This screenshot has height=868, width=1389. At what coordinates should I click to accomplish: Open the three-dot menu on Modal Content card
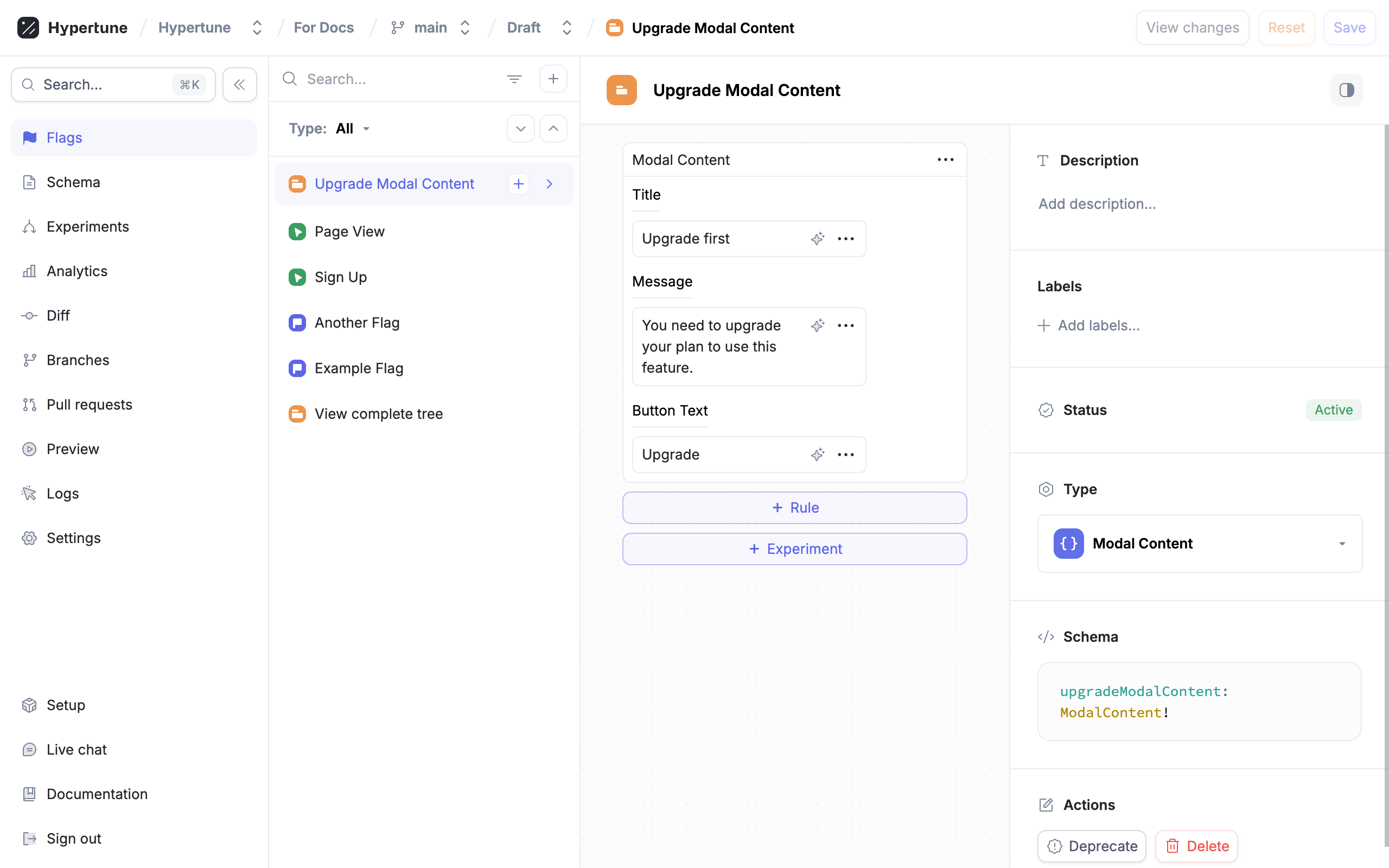[945, 159]
